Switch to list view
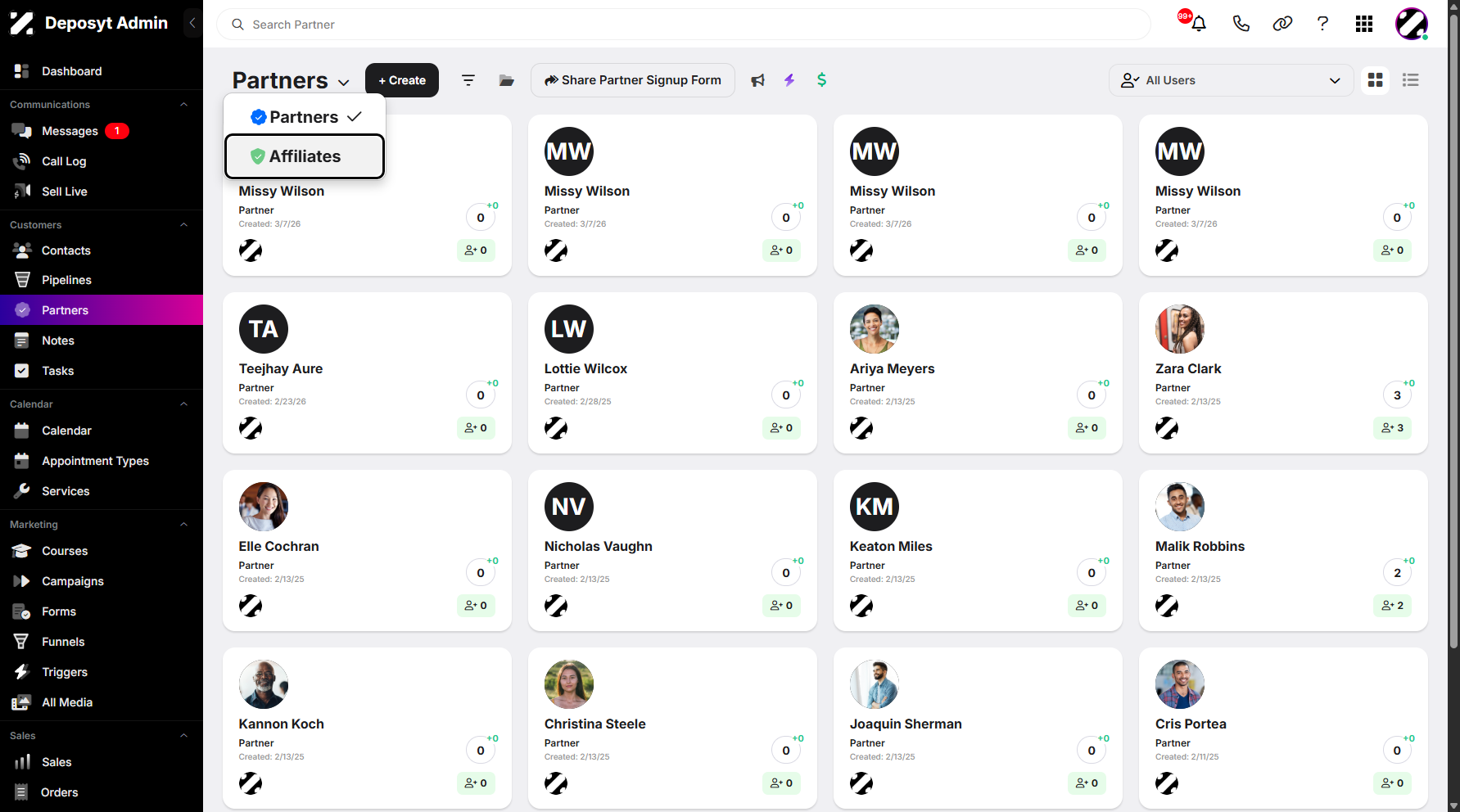 point(1410,80)
